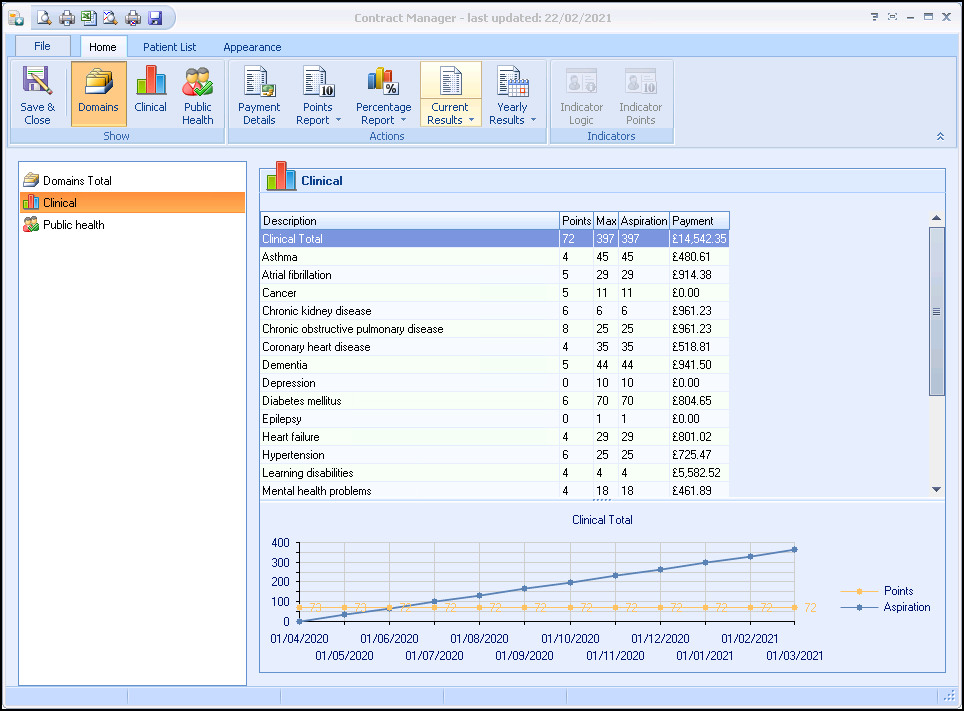
Task: Select Domains Total in the left tree
Action: point(77,181)
